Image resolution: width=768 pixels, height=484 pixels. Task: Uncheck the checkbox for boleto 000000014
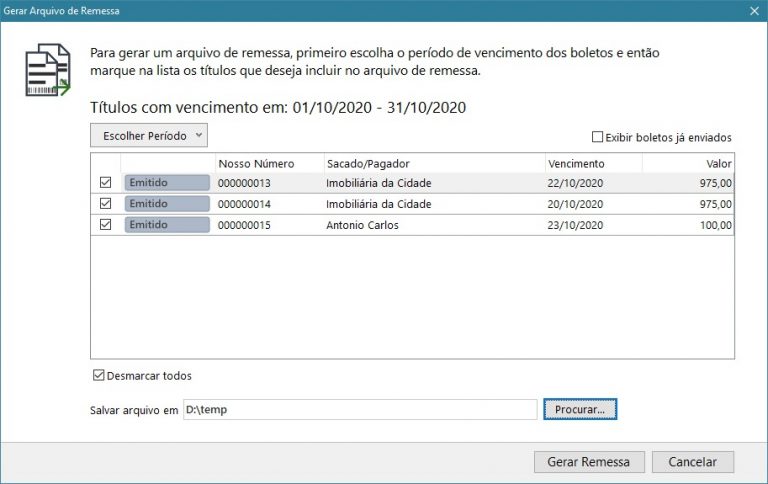pyautogui.click(x=106, y=204)
